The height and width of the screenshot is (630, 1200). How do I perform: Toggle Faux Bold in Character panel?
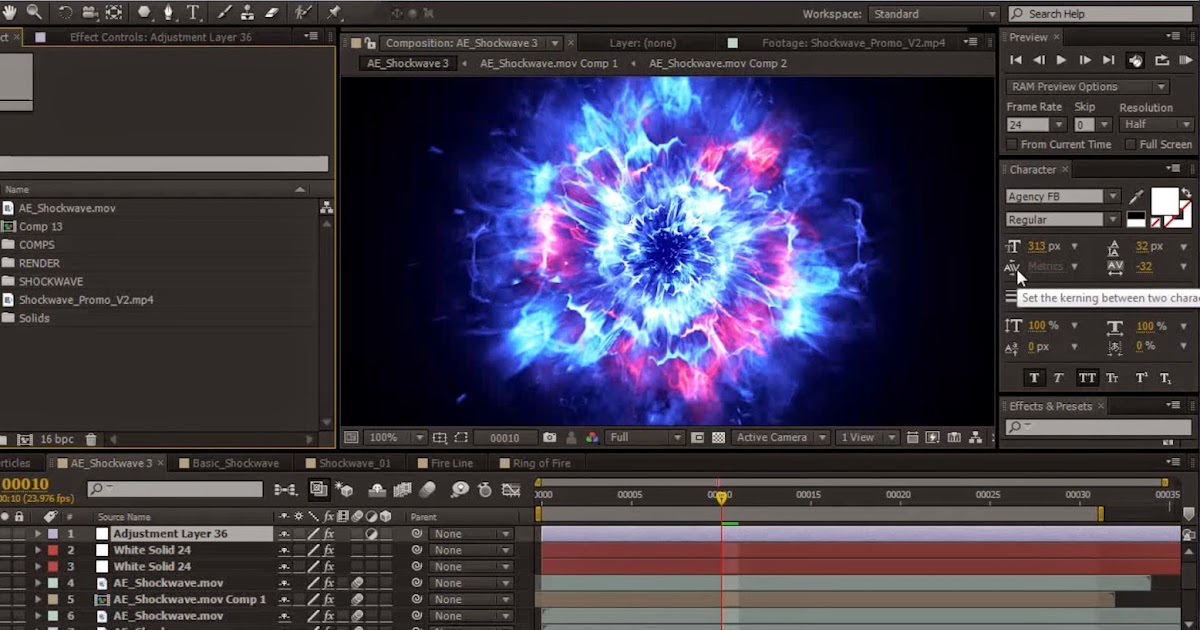pos(1034,378)
